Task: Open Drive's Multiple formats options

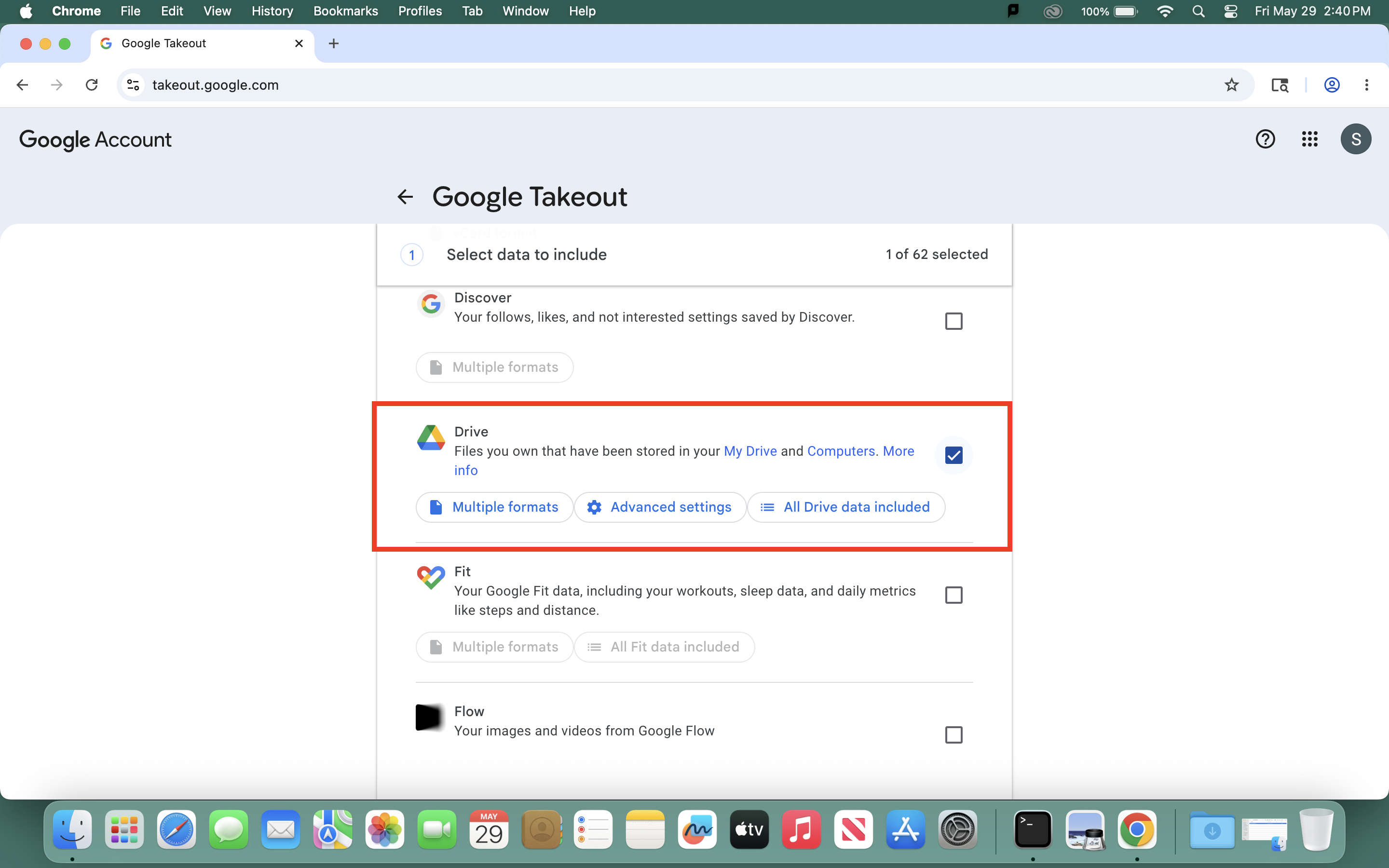Action: click(x=494, y=507)
